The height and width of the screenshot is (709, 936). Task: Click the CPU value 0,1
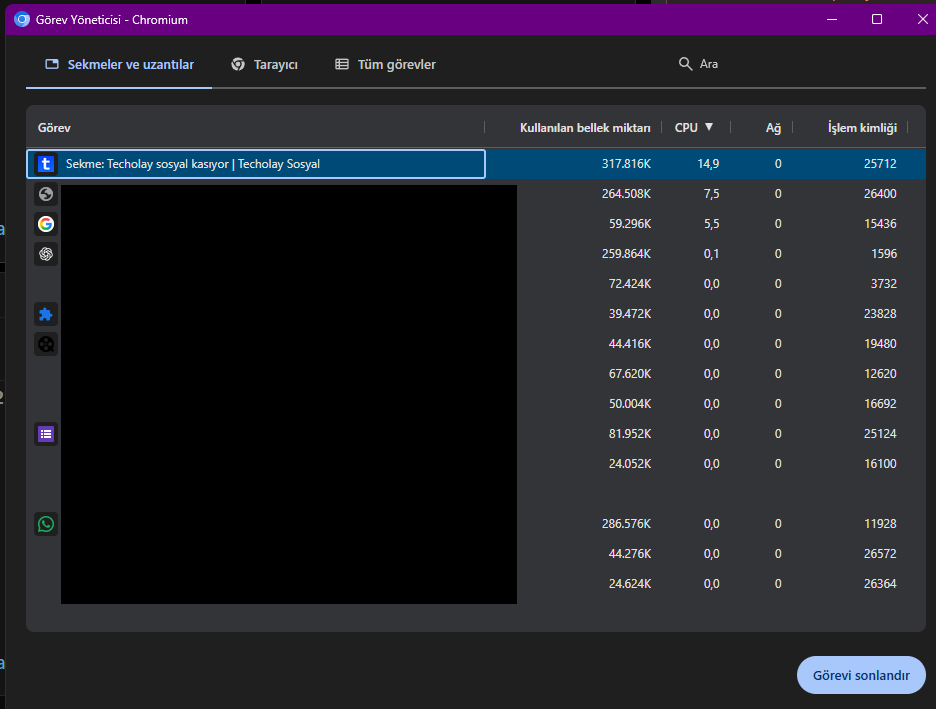(712, 254)
